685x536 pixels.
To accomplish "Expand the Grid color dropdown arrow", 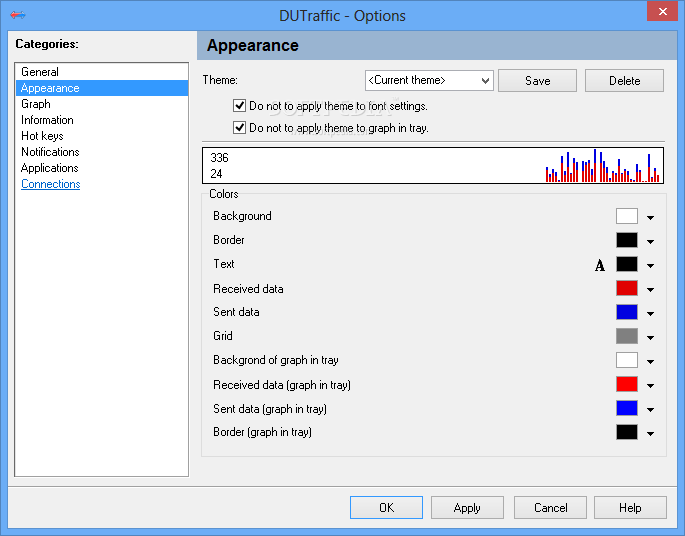I will [x=650, y=337].
